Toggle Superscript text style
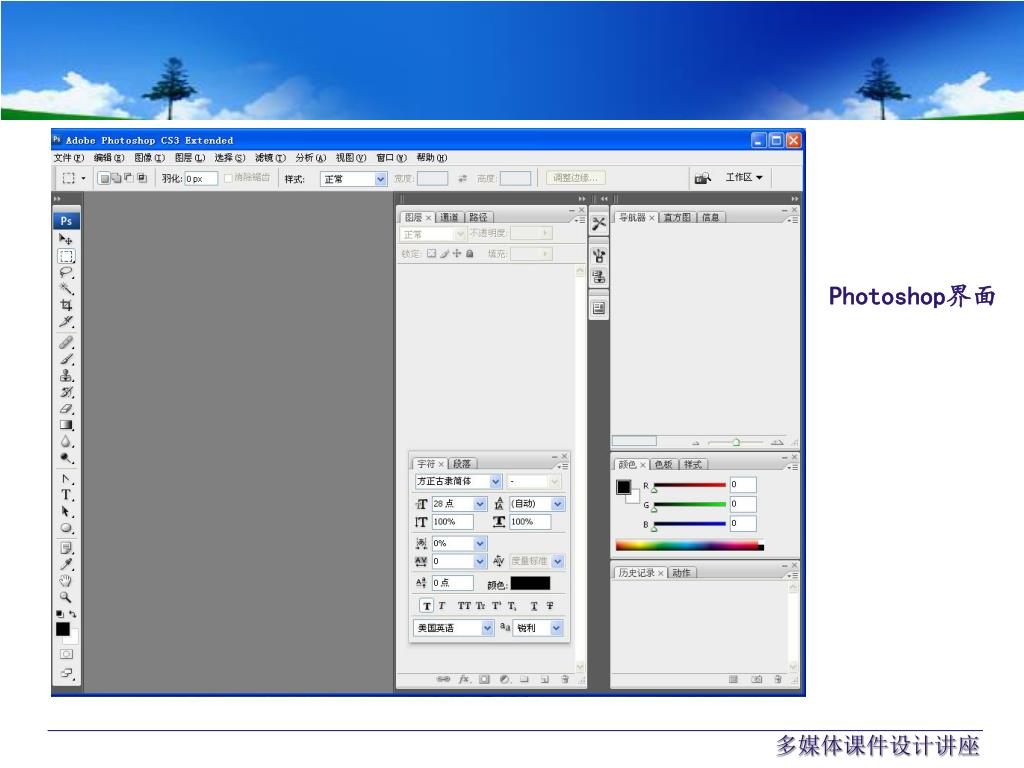This screenshot has height=768, width=1024. coord(496,606)
